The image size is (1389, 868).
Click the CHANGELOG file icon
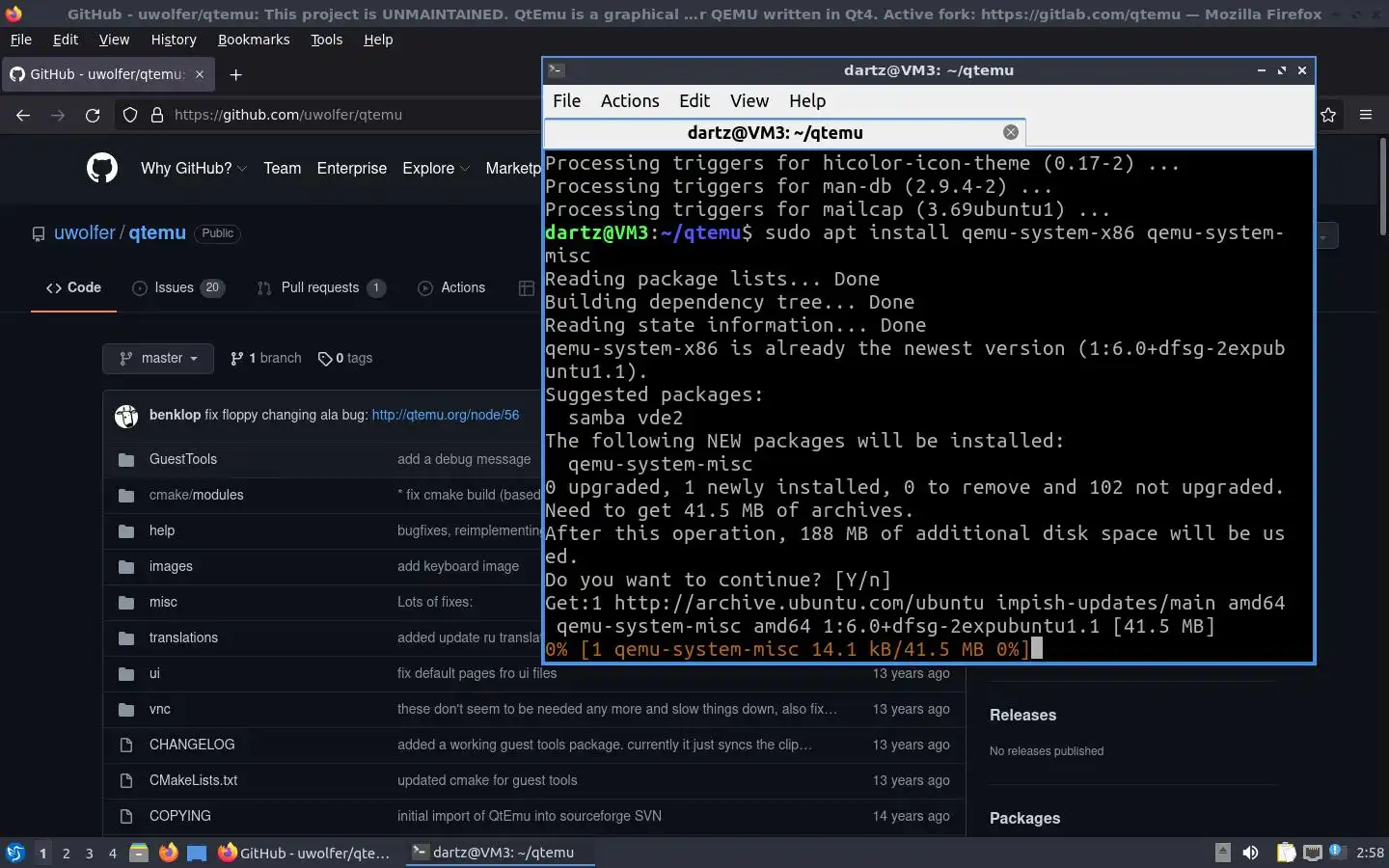point(126,746)
